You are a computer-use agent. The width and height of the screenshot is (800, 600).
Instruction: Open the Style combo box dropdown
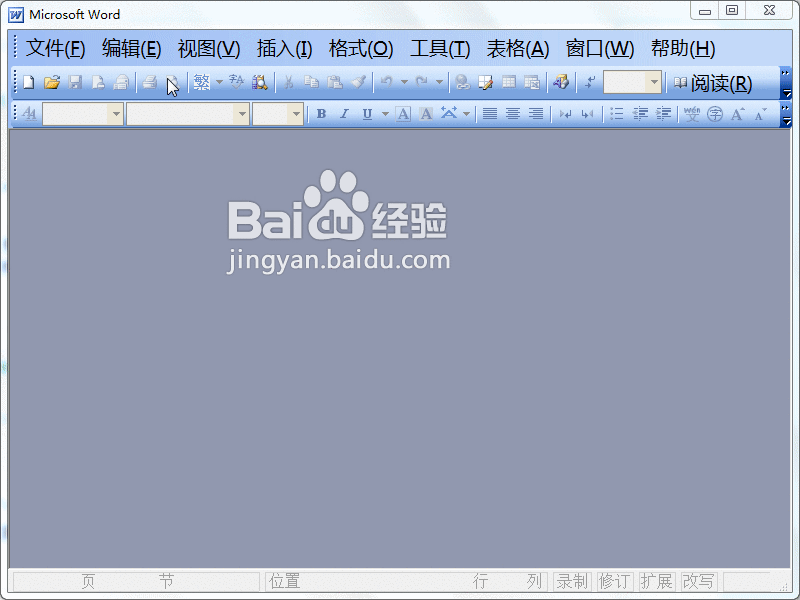click(116, 114)
